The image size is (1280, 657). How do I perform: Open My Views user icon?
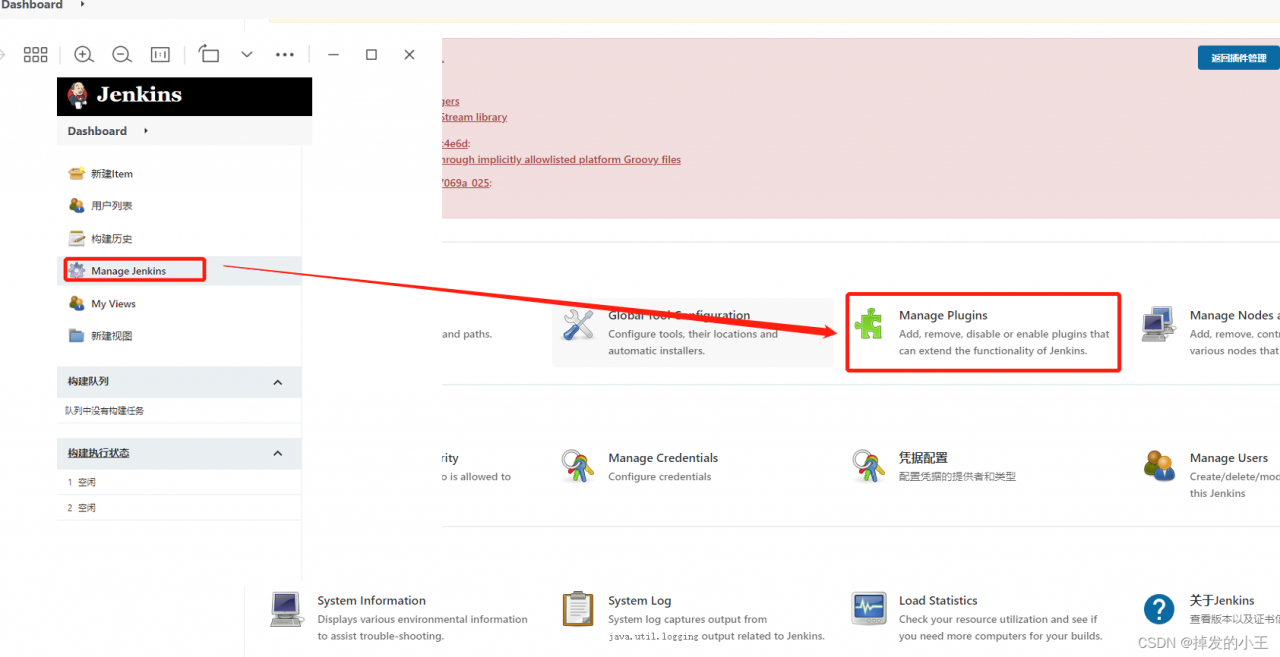pyautogui.click(x=76, y=303)
